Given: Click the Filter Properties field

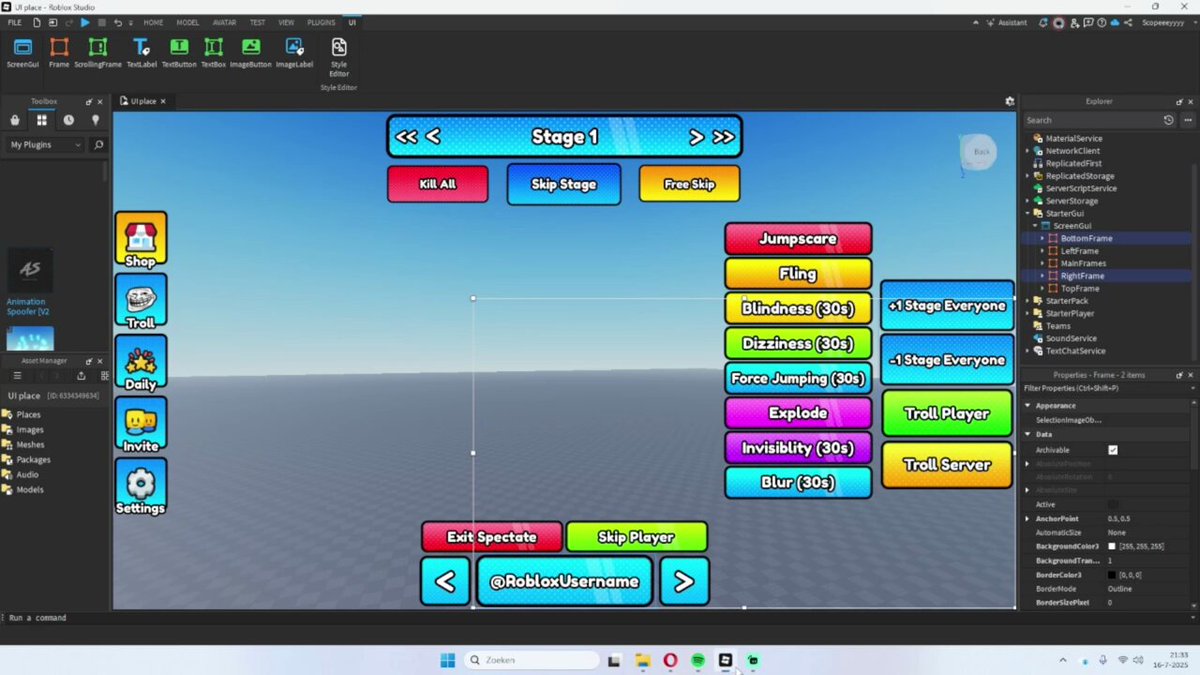Looking at the screenshot, I should [1108, 388].
